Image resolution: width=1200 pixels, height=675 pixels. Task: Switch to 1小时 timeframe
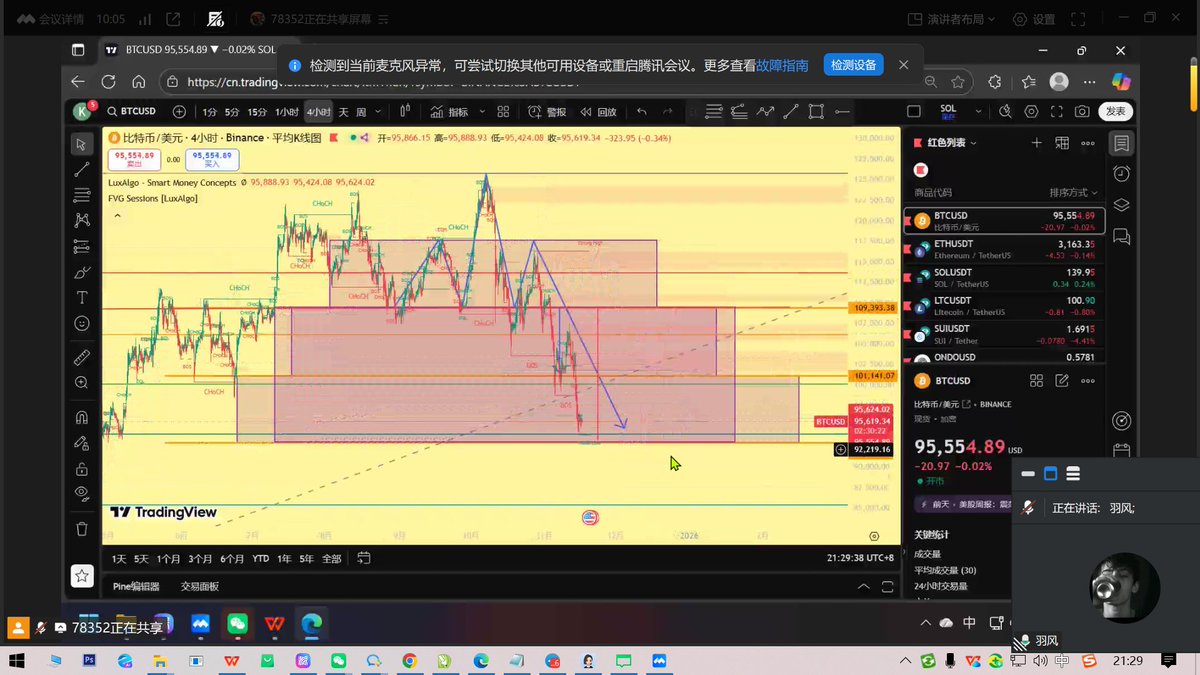pyautogui.click(x=287, y=112)
